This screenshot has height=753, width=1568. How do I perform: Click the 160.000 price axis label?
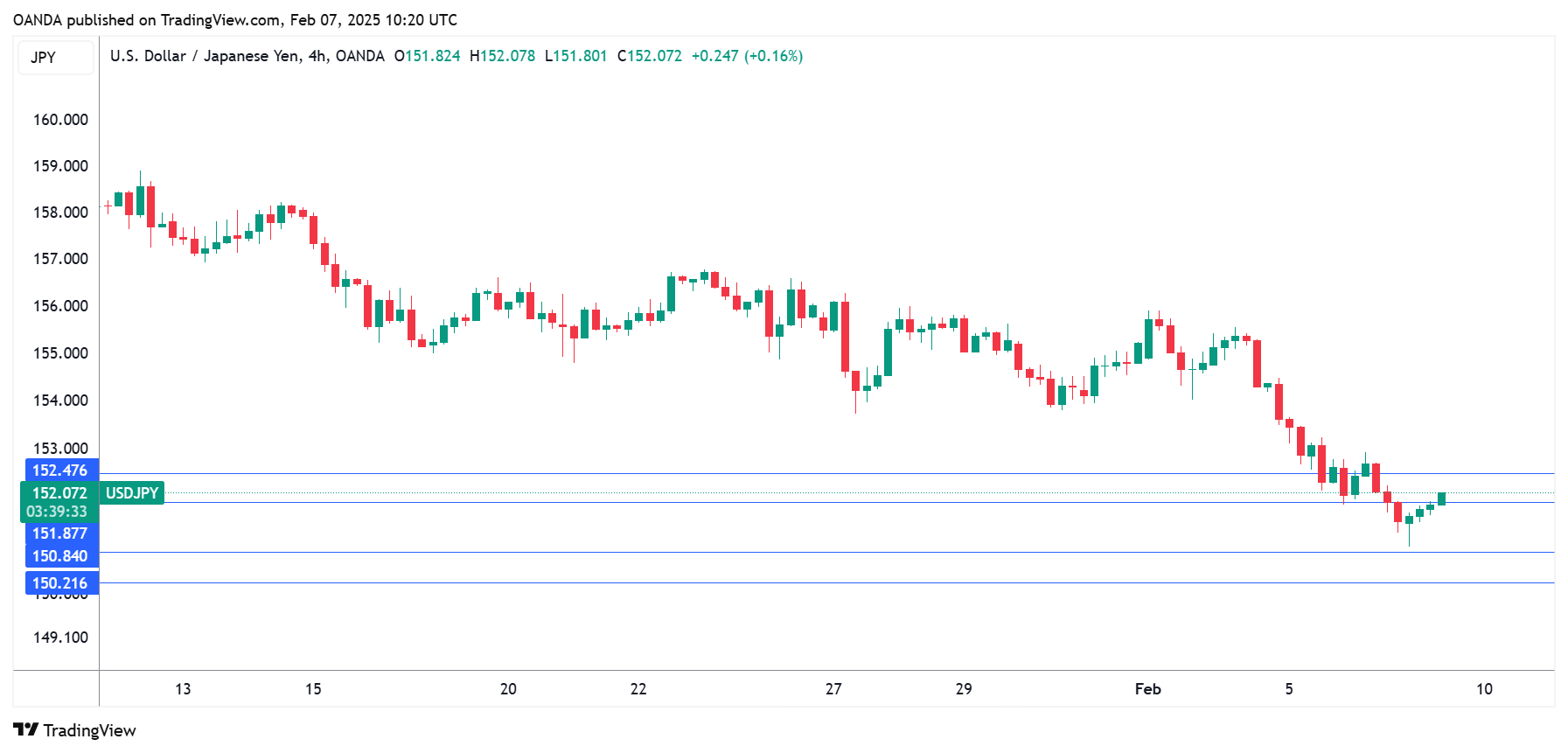click(x=60, y=120)
